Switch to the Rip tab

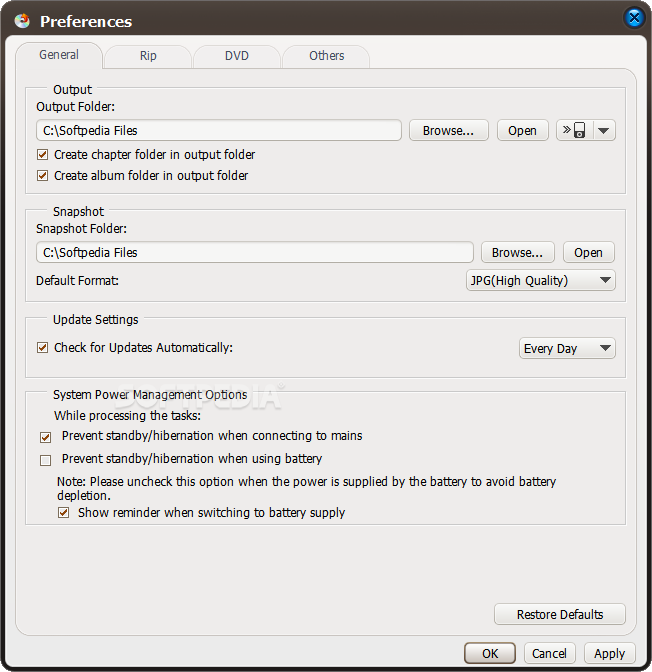click(x=148, y=56)
